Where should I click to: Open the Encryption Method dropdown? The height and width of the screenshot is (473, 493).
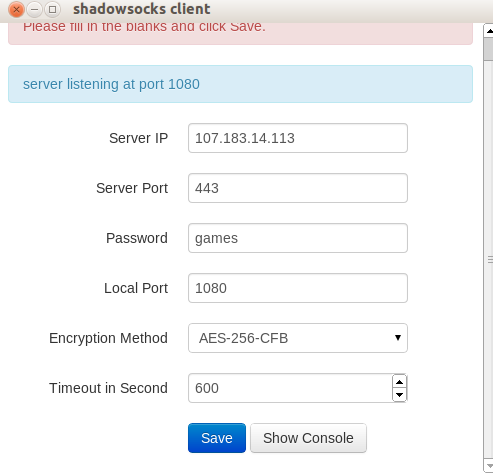point(298,338)
